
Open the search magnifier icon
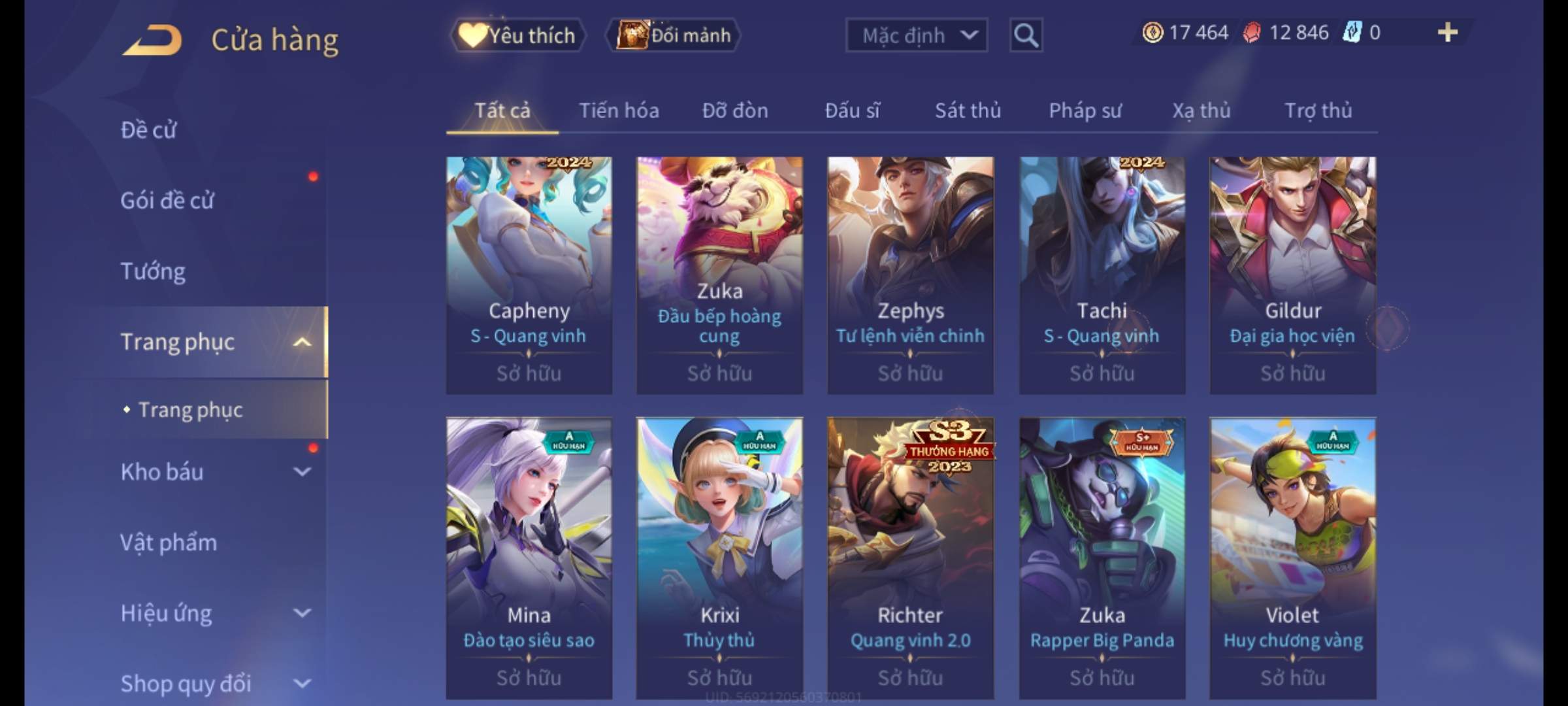[1026, 35]
